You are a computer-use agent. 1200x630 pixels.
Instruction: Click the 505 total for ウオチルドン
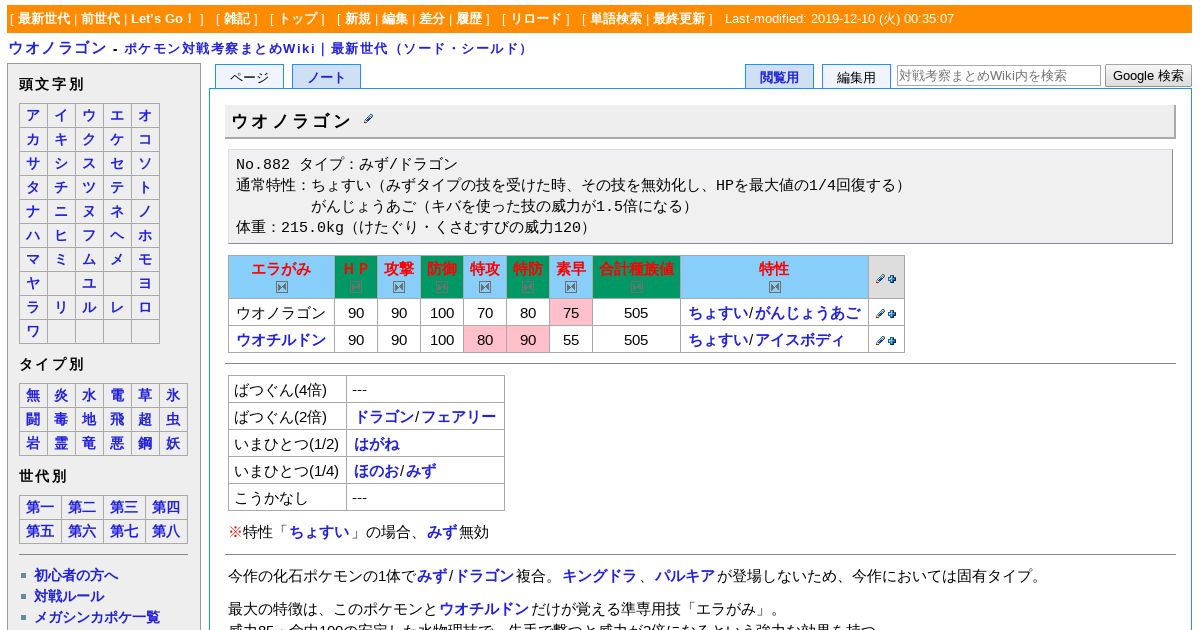point(636,340)
